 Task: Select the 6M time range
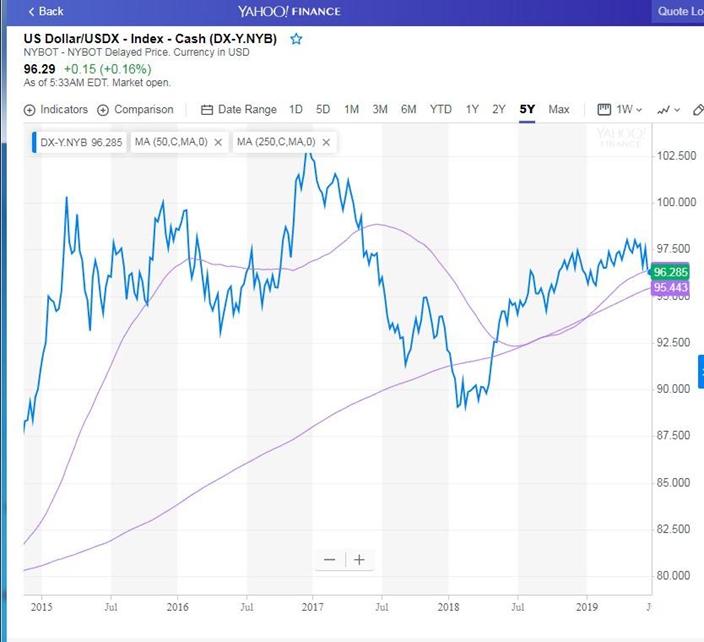click(x=409, y=110)
